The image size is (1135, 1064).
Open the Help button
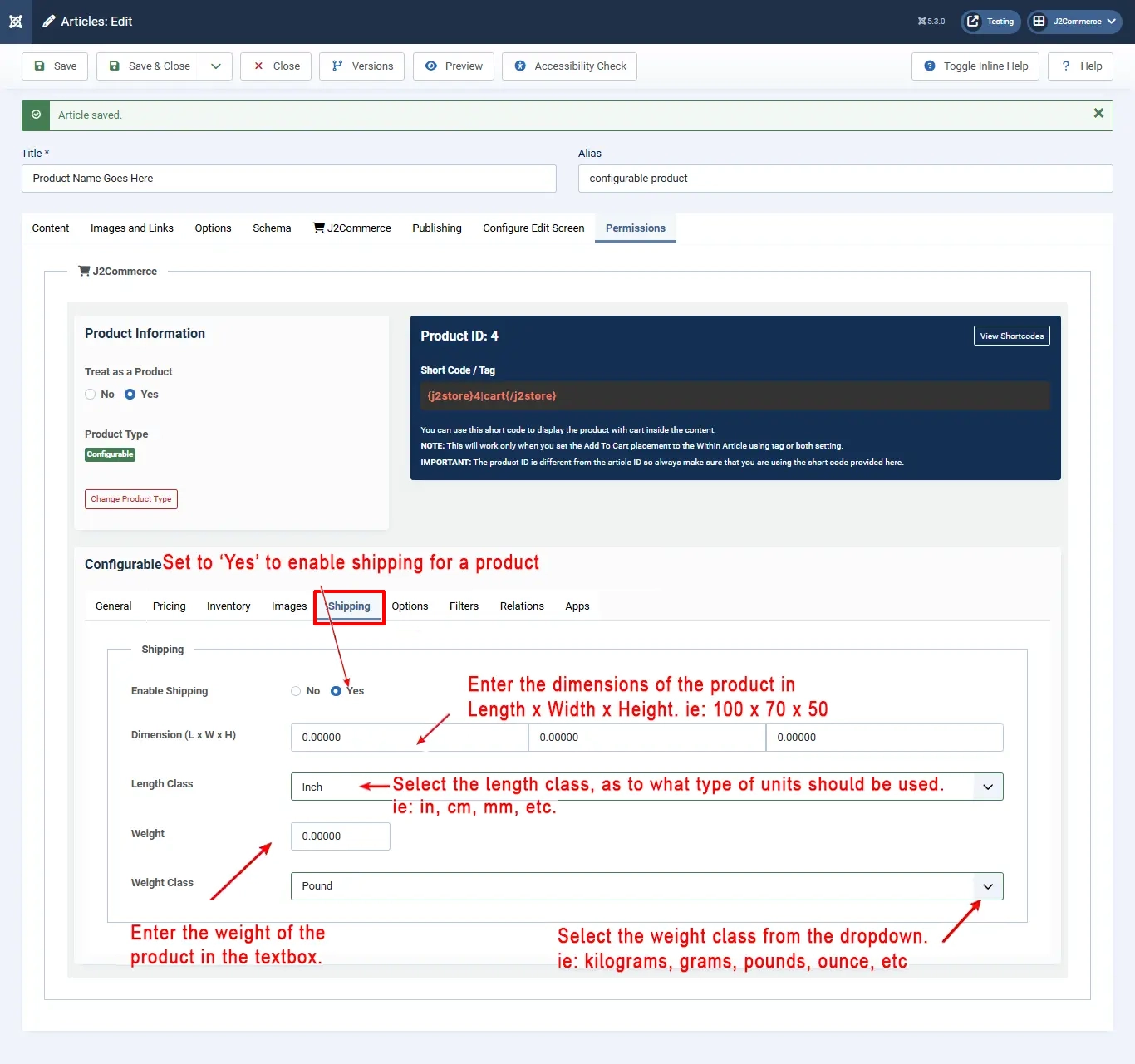(1080, 66)
